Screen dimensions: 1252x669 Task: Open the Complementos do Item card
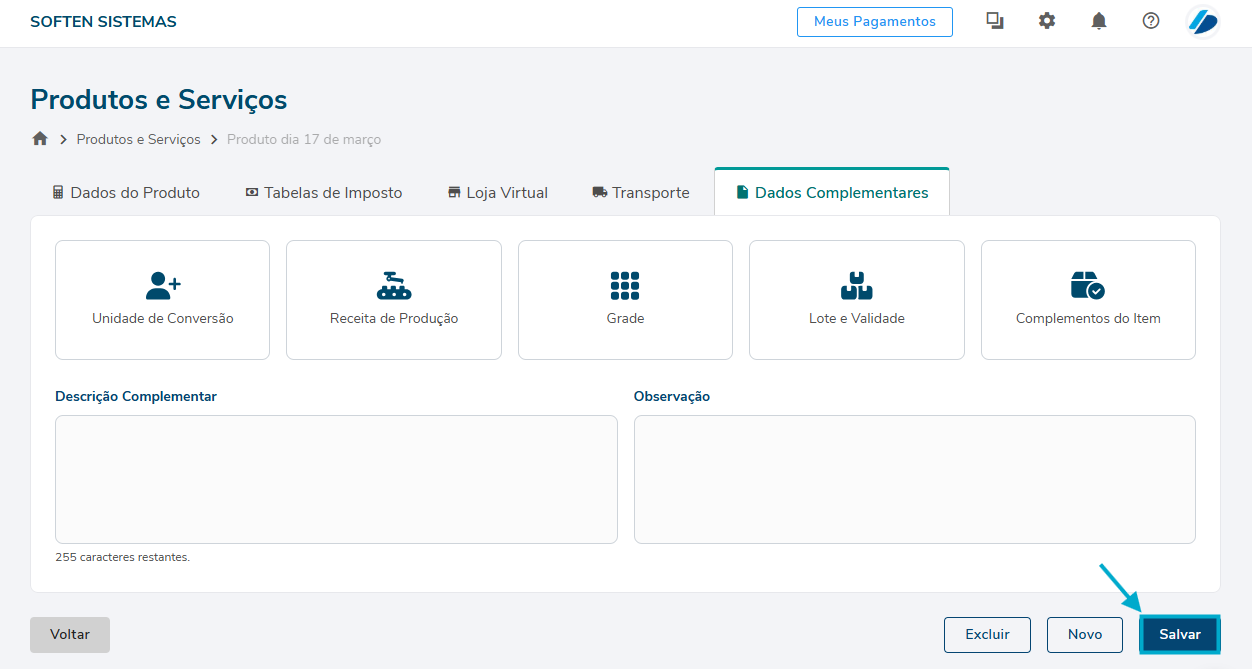(1088, 299)
